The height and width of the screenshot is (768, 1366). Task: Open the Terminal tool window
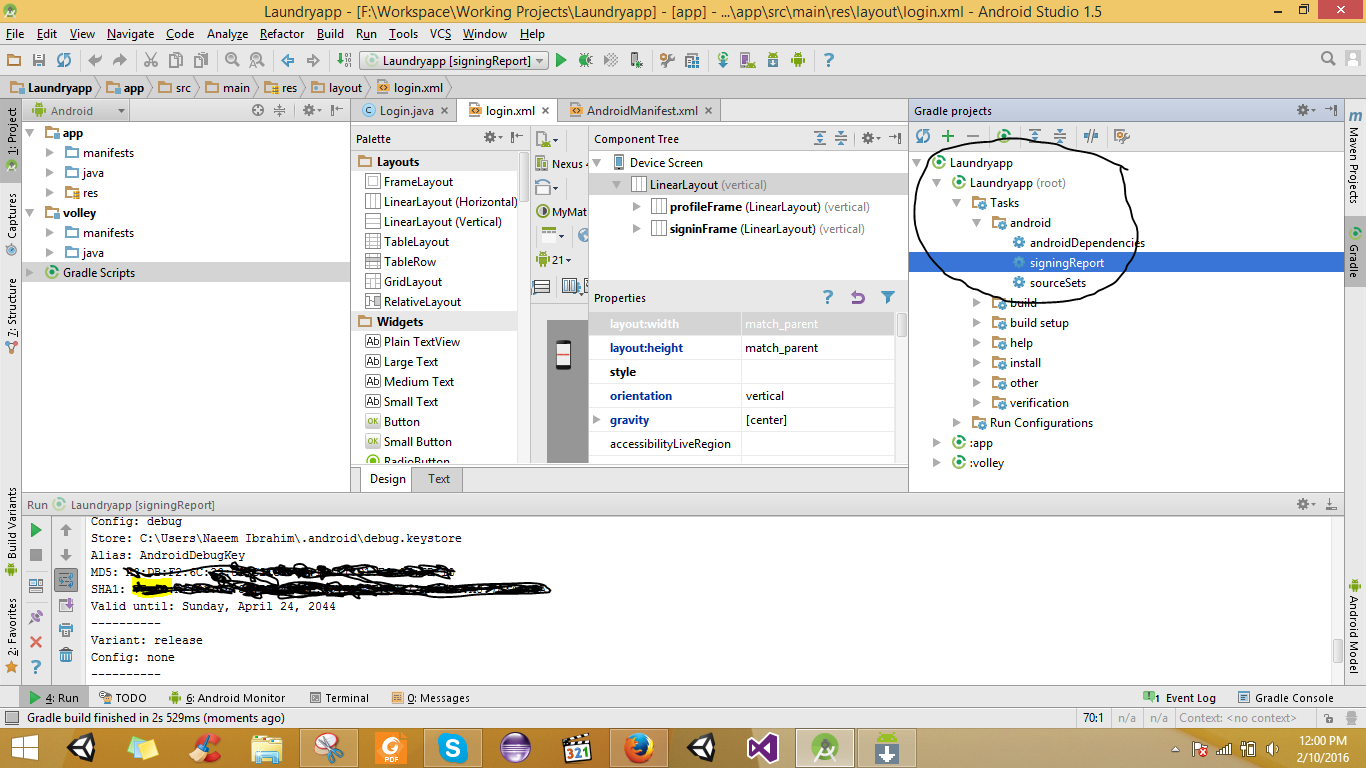(x=339, y=698)
